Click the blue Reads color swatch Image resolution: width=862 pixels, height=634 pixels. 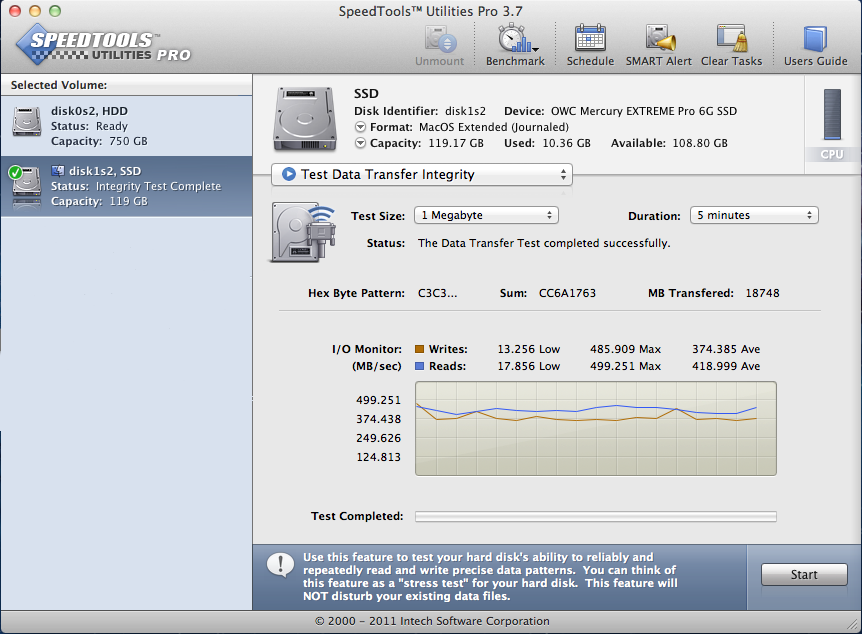(419, 366)
